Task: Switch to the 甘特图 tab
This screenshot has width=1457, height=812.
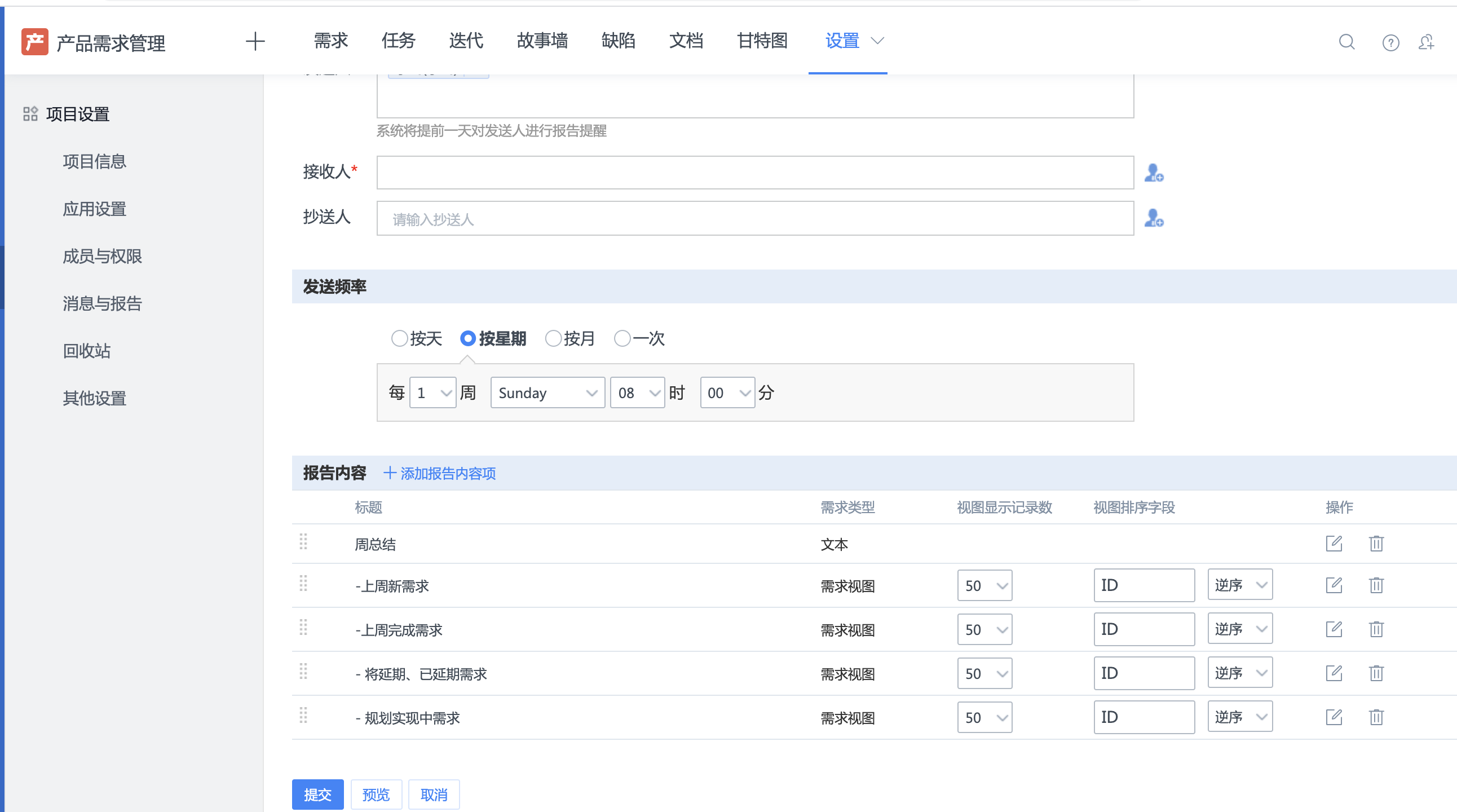Action: (761, 41)
